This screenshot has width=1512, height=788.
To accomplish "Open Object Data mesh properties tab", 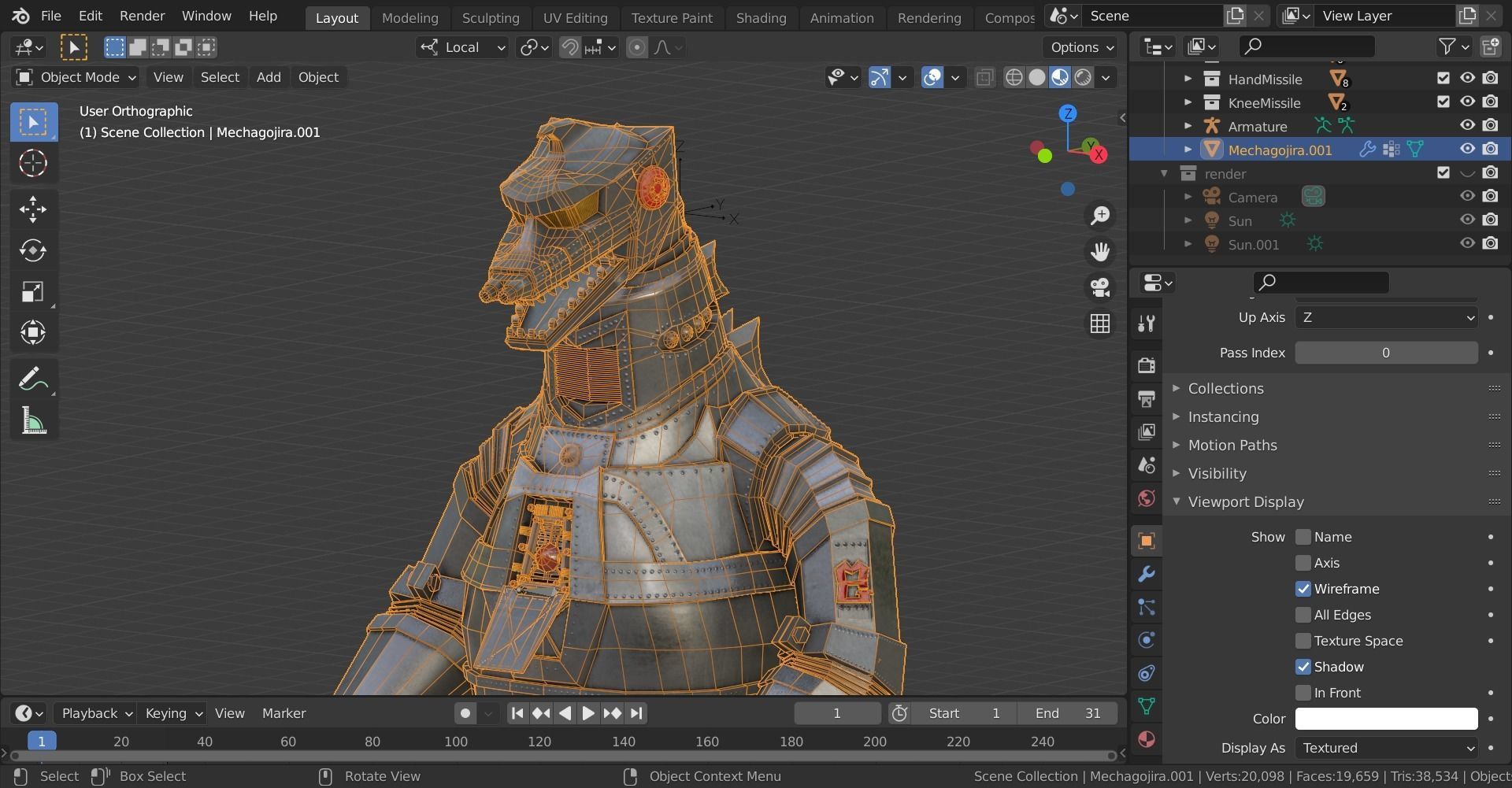I will pos(1147,706).
